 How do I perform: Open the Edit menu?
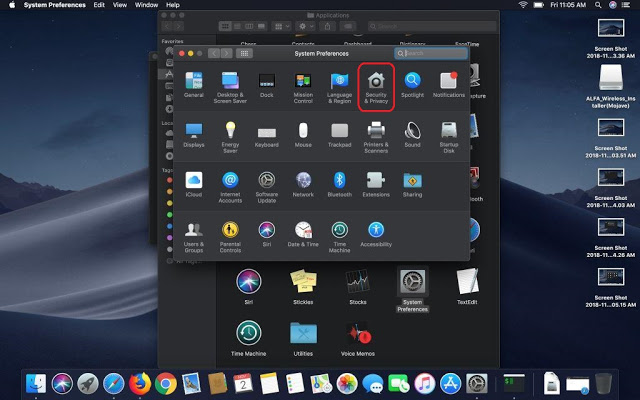pyautogui.click(x=99, y=5)
